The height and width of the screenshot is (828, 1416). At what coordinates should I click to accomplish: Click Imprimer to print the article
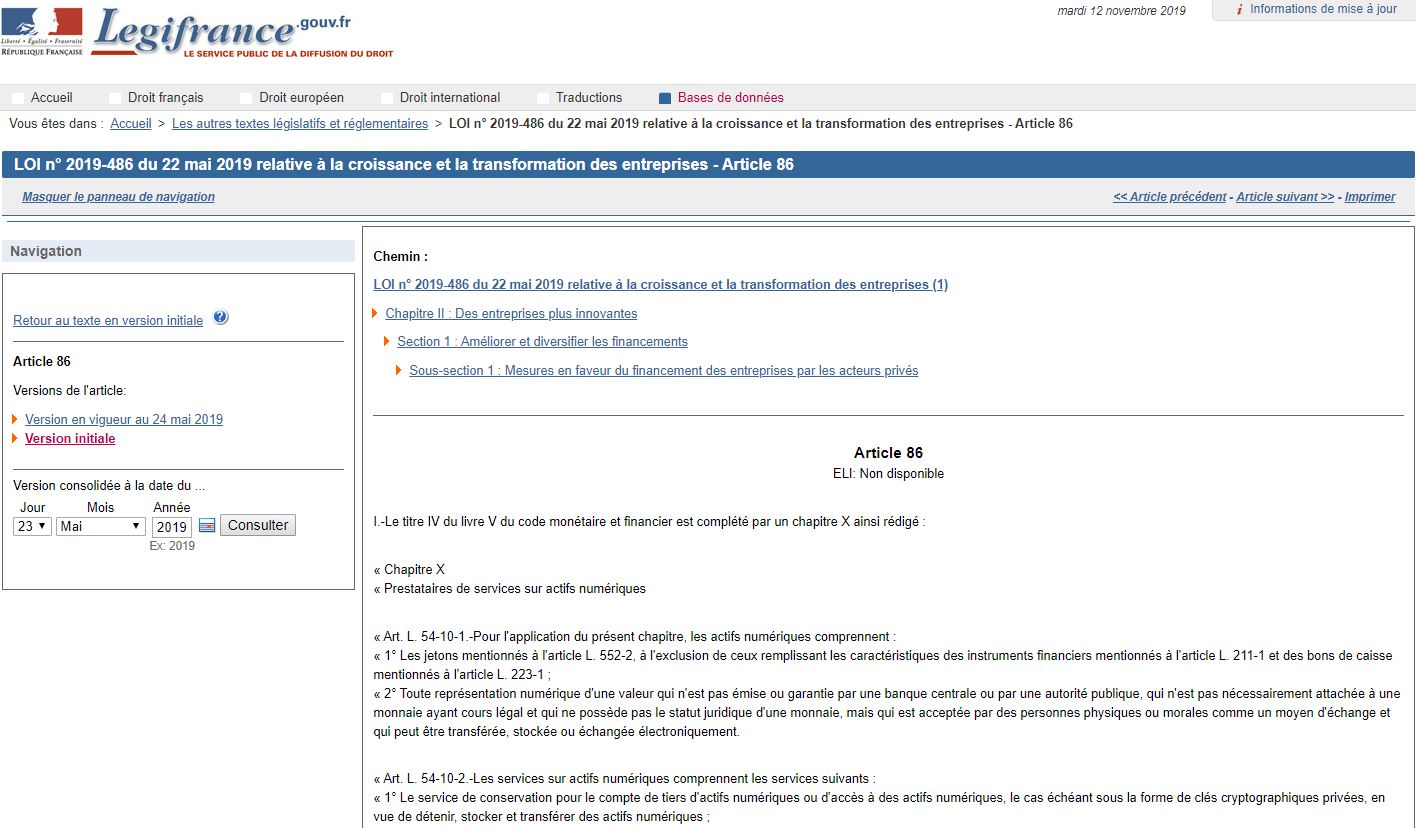(1370, 196)
